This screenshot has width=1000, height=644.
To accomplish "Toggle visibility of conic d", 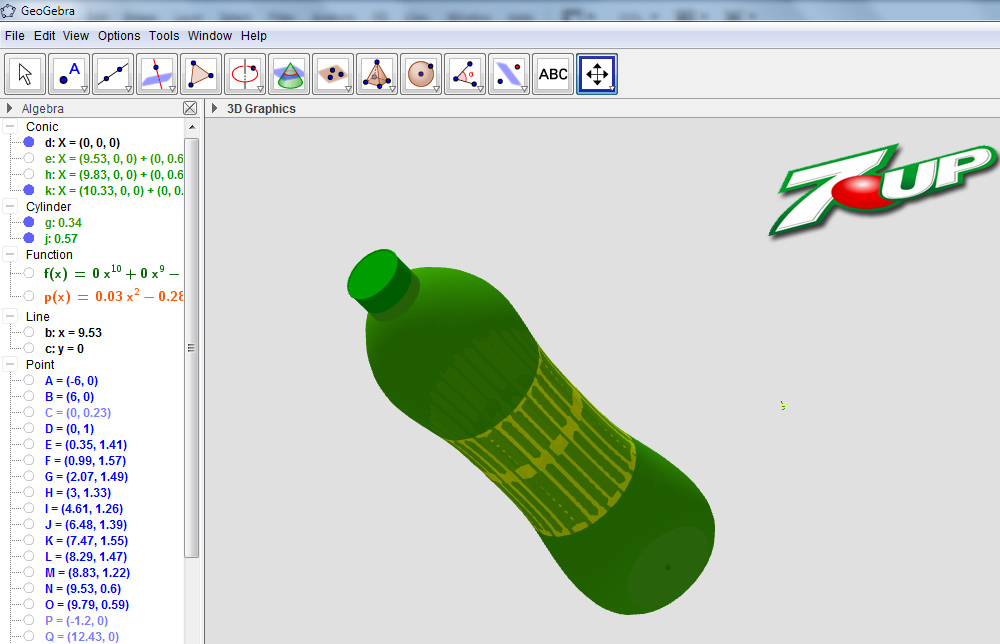I will [x=29, y=142].
